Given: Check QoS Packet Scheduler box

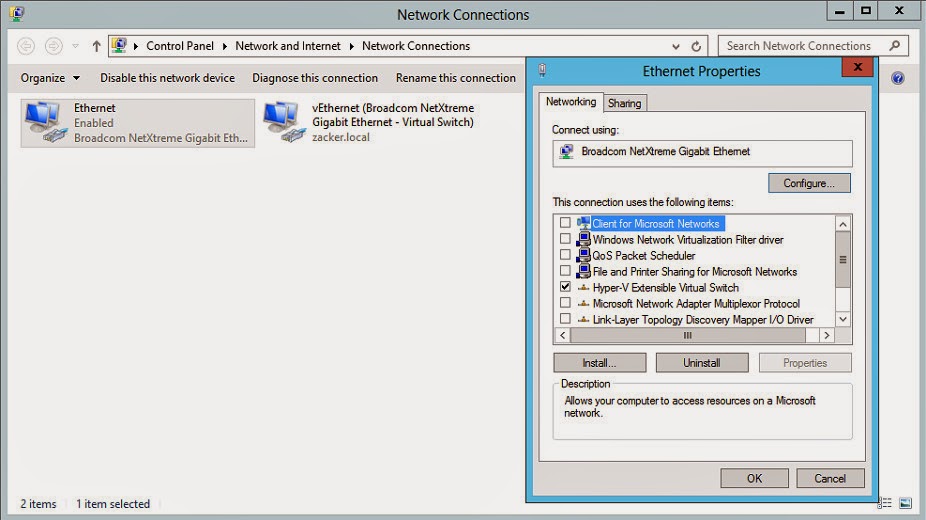Looking at the screenshot, I should point(565,254).
